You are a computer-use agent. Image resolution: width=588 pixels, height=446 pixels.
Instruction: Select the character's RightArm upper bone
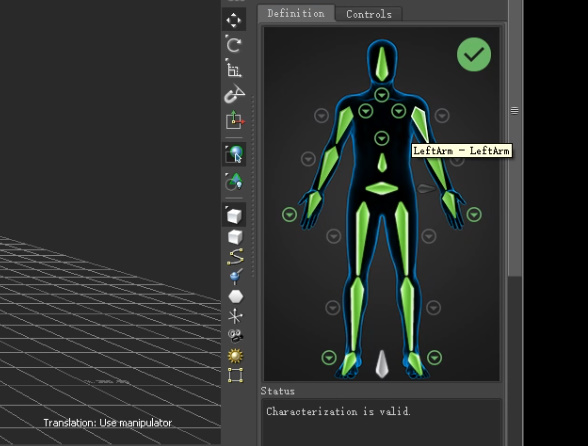pyautogui.click(x=343, y=125)
